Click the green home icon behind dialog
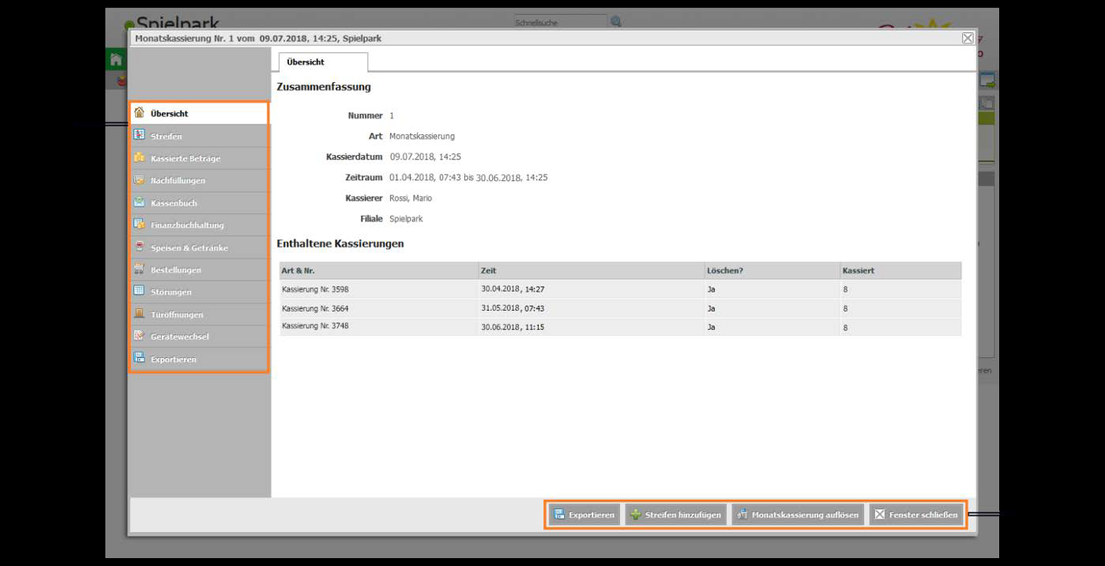The height and width of the screenshot is (566, 1105). click(116, 60)
